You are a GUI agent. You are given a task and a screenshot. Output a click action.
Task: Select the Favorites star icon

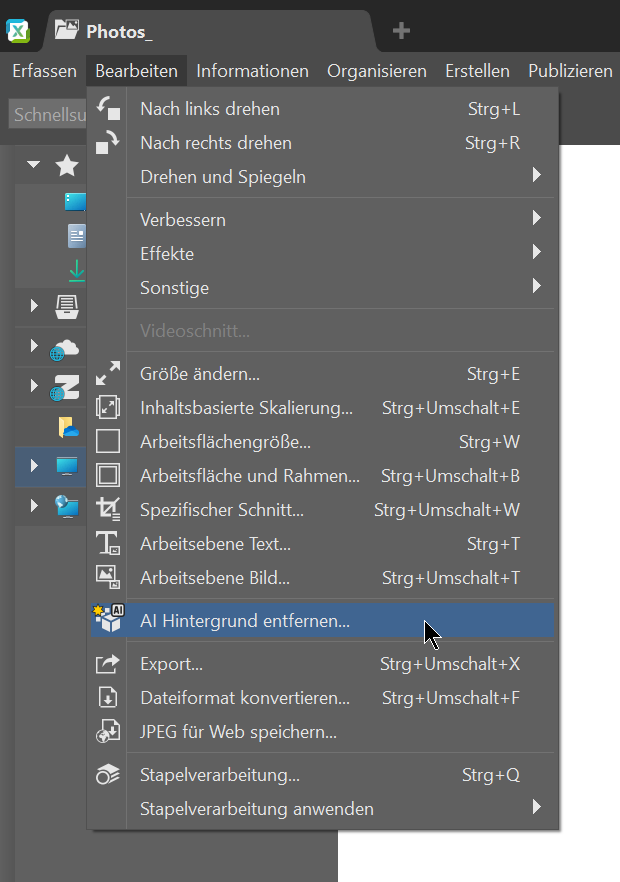(67, 164)
